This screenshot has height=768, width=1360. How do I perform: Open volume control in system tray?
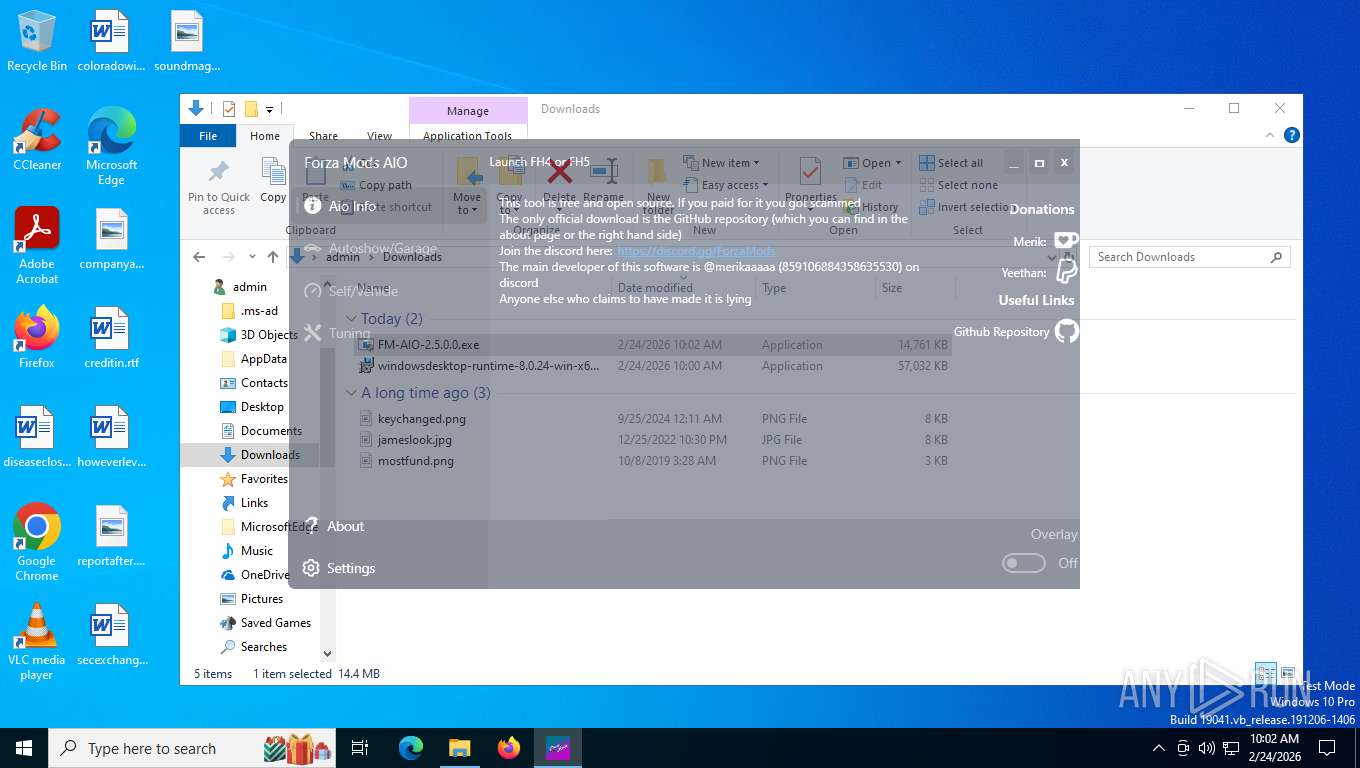(x=1207, y=748)
